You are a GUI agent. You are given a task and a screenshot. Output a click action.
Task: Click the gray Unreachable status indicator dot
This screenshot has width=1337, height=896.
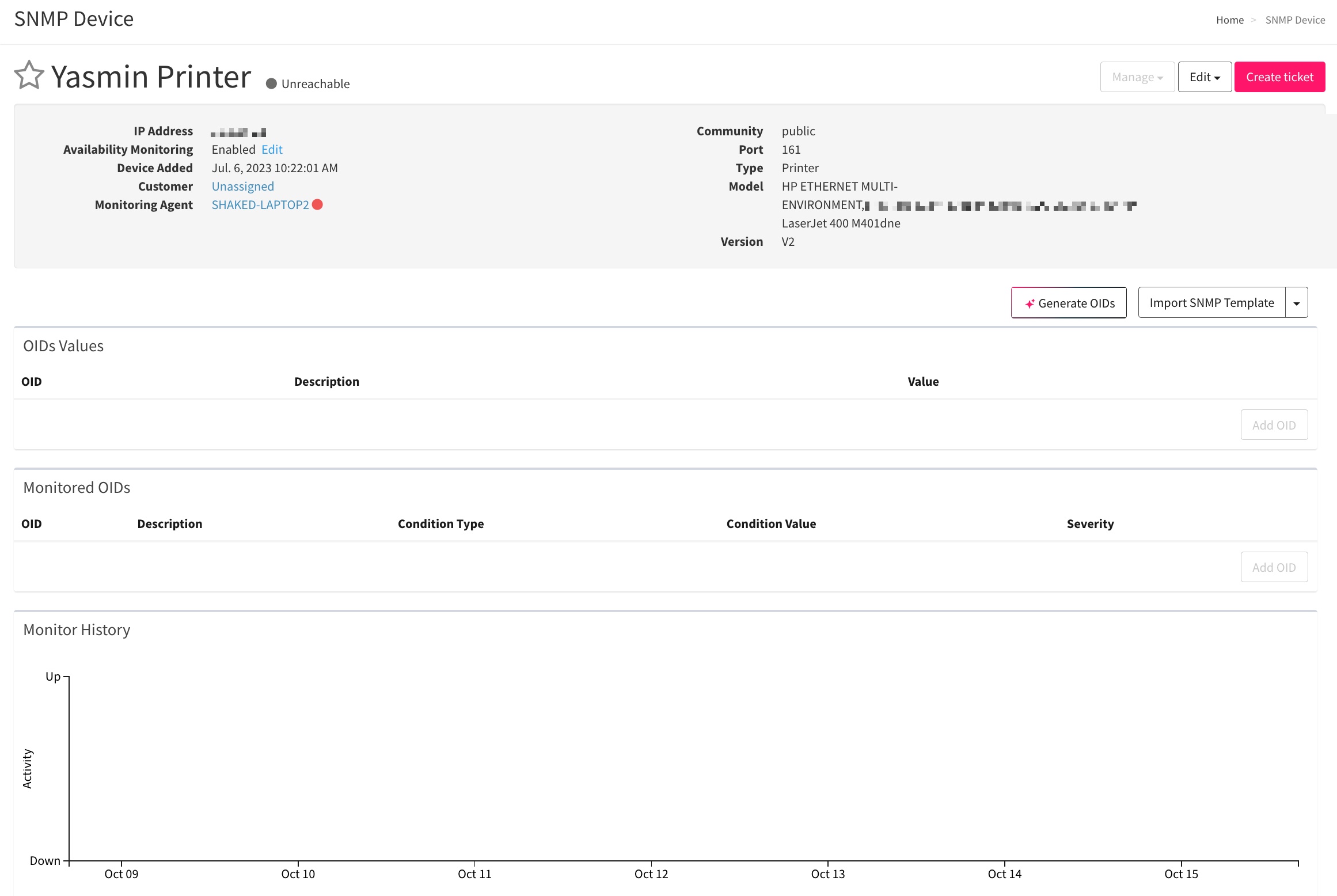coord(271,83)
